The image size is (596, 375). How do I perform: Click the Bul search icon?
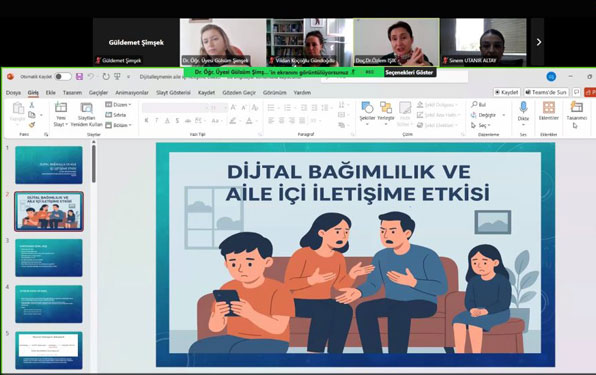(478, 104)
